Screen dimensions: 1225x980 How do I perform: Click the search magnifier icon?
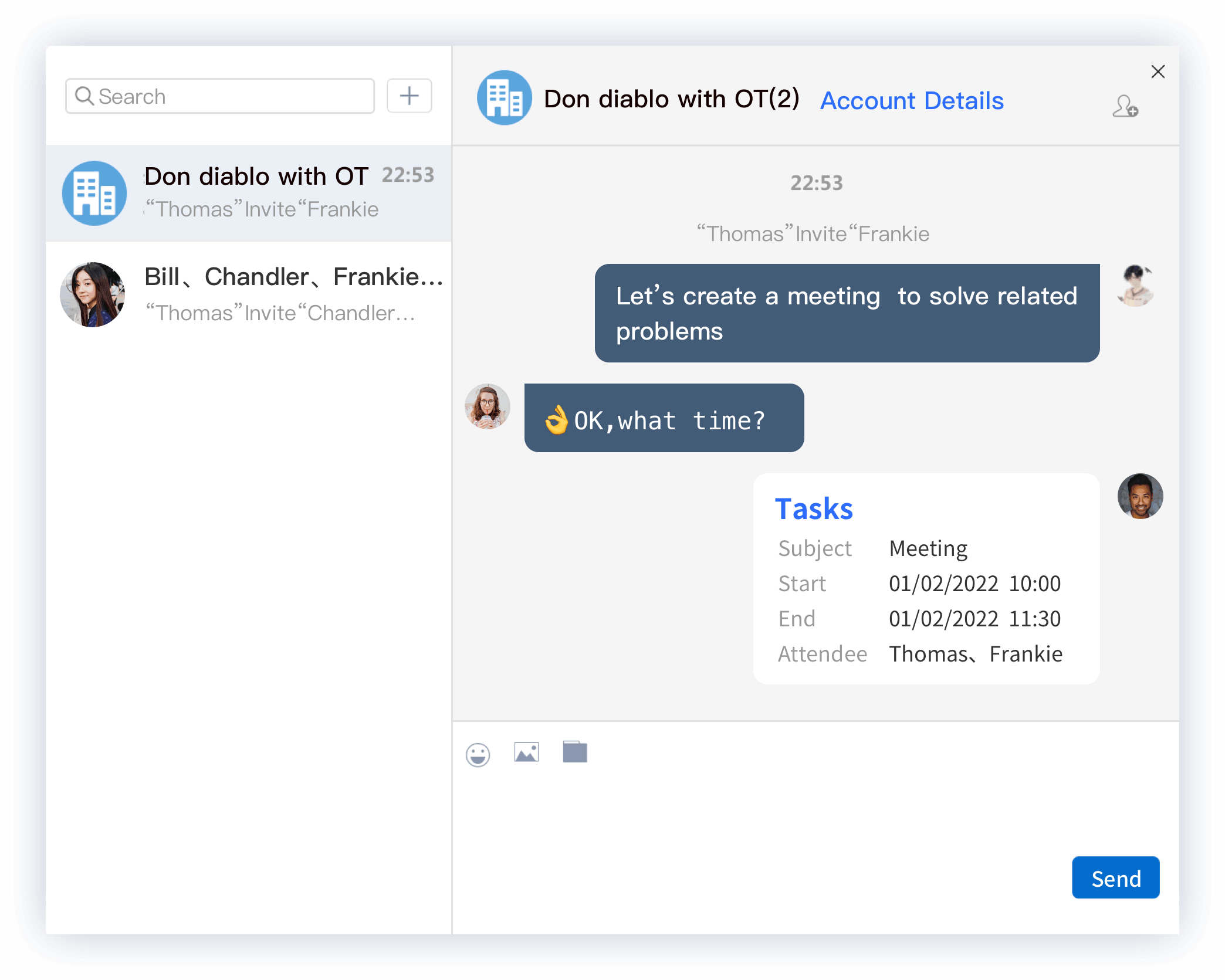[x=84, y=96]
